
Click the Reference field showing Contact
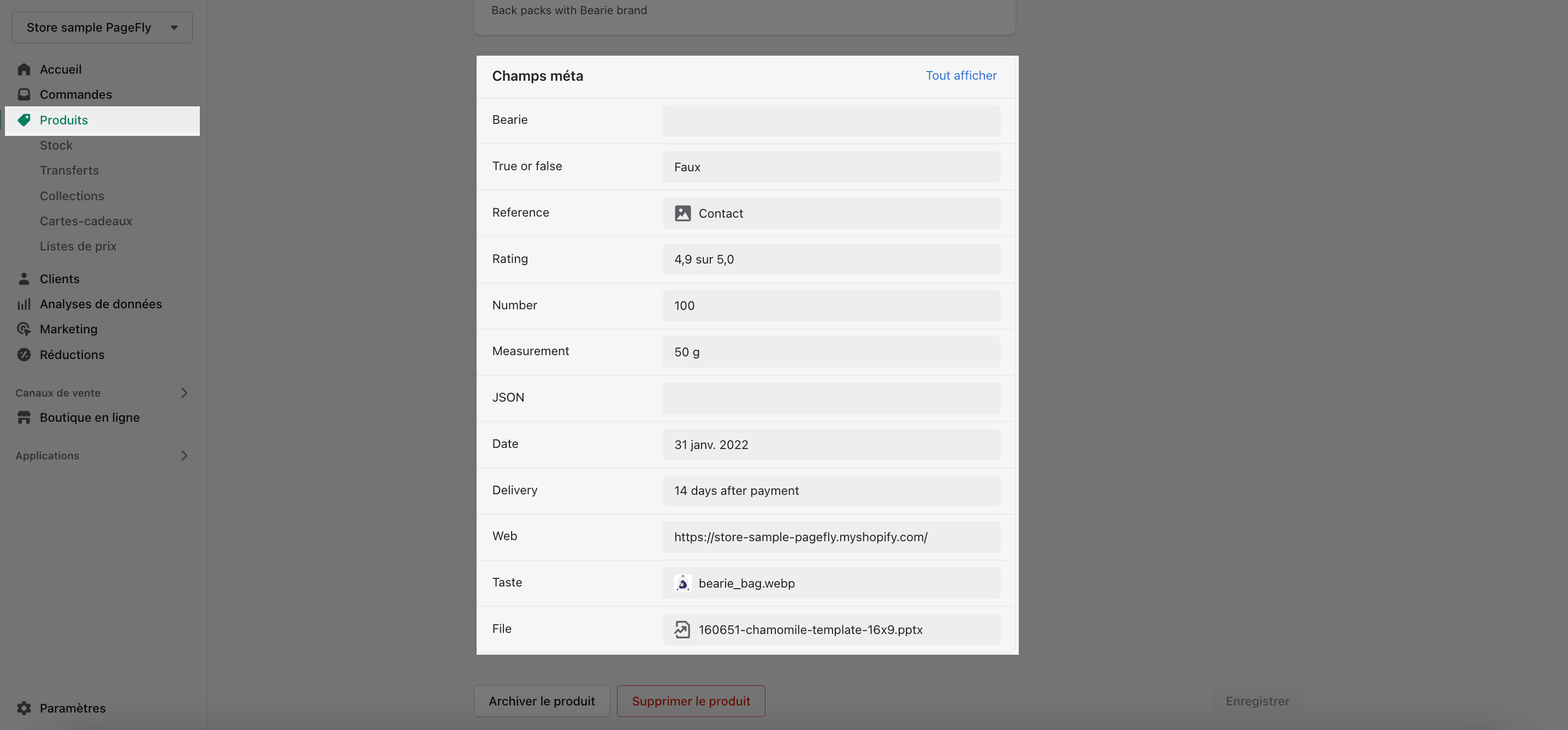pyautogui.click(x=831, y=213)
